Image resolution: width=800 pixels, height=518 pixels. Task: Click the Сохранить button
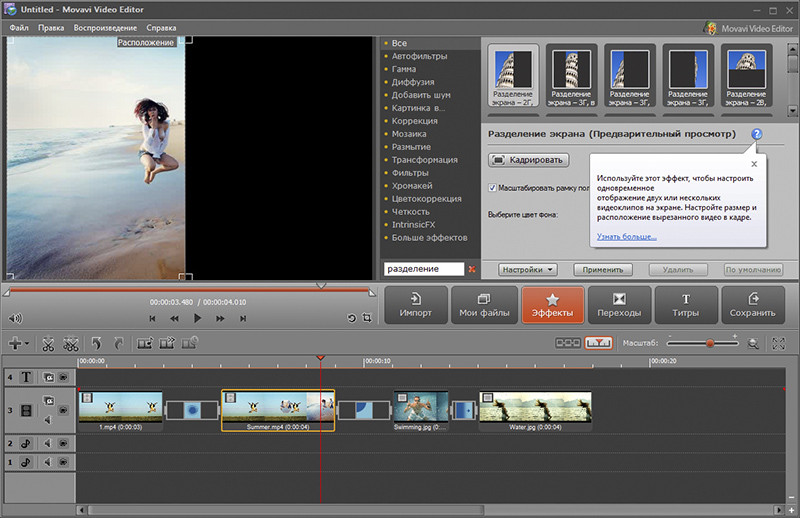[x=753, y=305]
